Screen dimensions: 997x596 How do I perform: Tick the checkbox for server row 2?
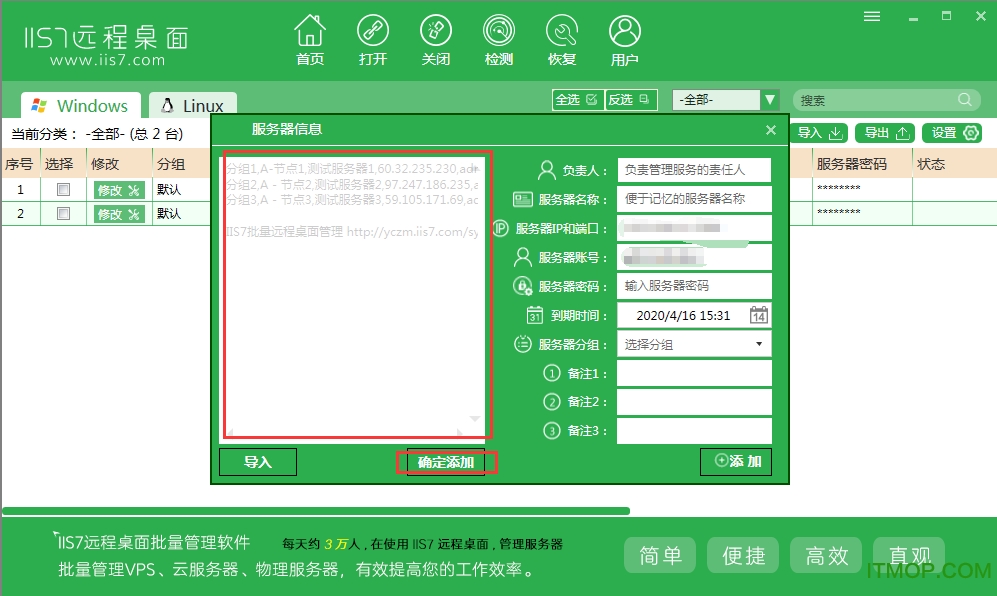(x=64, y=213)
